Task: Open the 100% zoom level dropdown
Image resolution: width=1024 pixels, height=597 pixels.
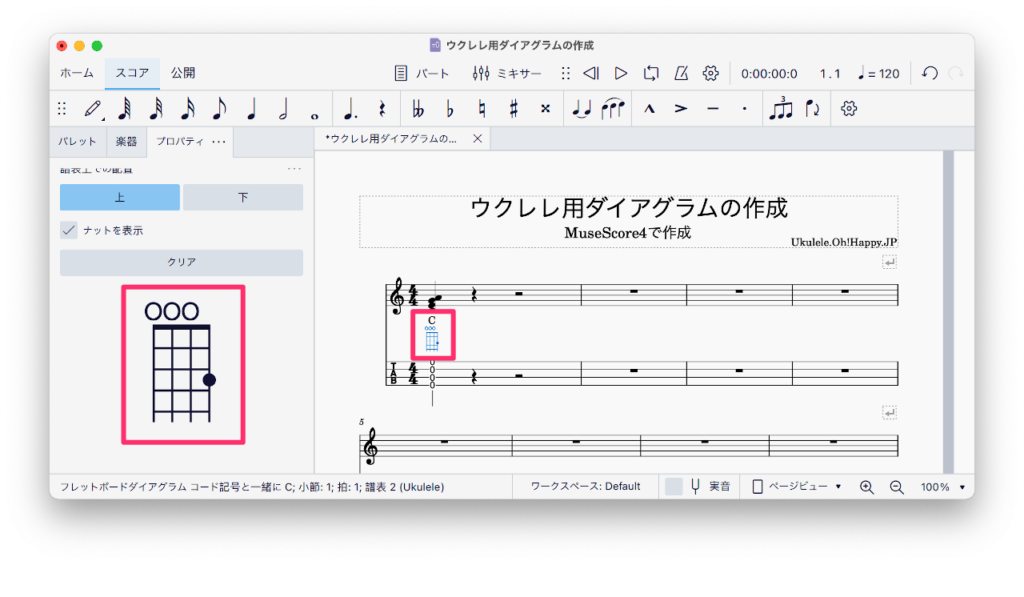Action: [942, 486]
